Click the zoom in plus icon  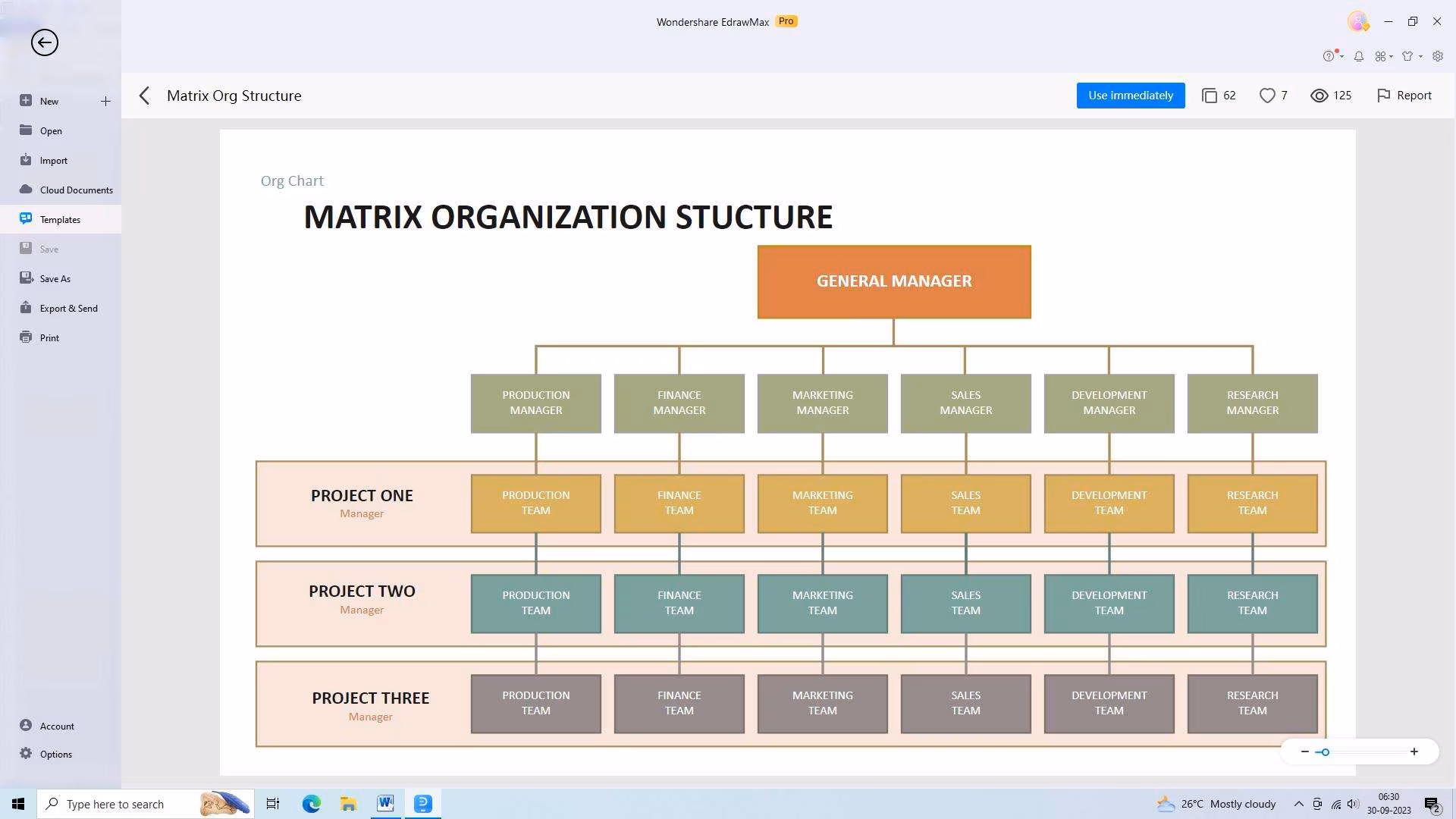point(1414,752)
